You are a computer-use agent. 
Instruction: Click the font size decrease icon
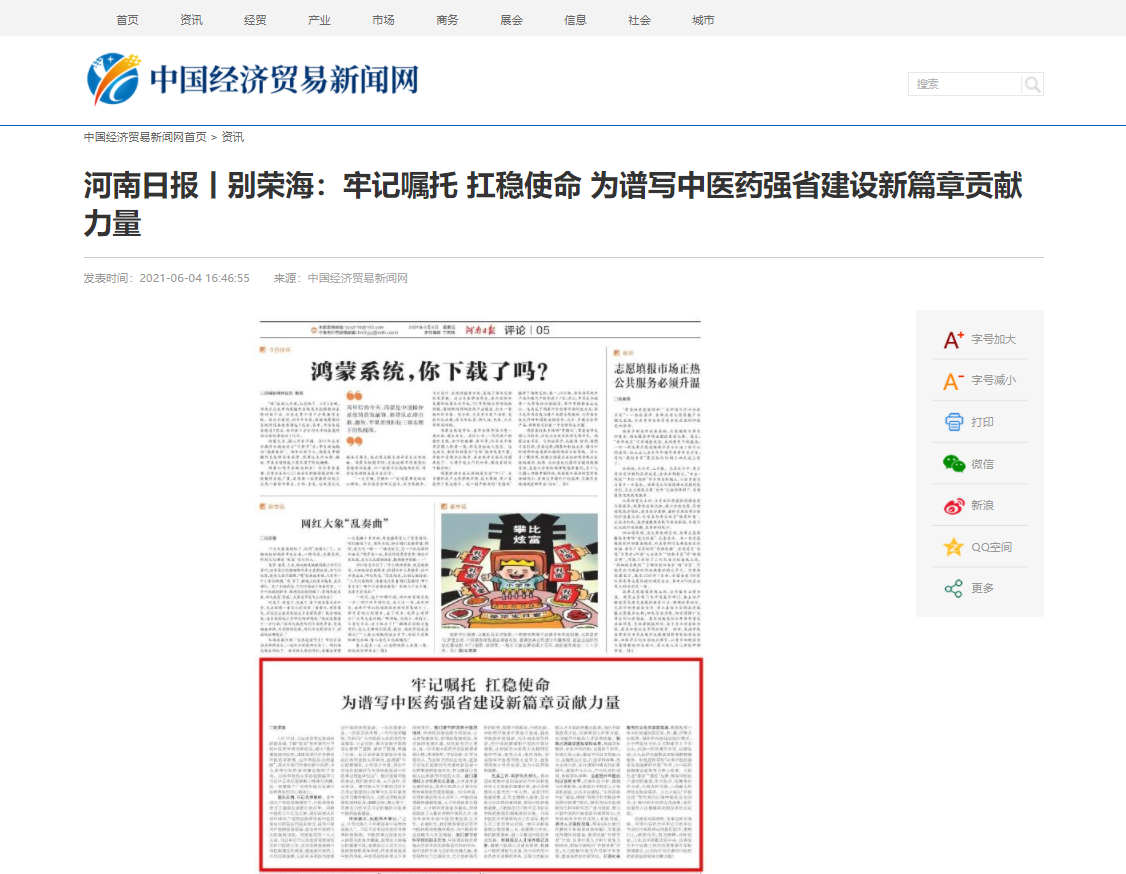point(954,381)
